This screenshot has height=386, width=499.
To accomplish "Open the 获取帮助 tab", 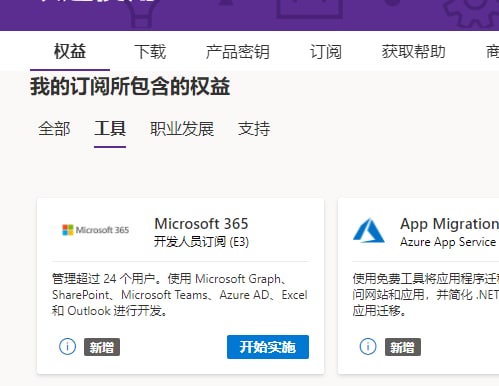I will click(414, 52).
